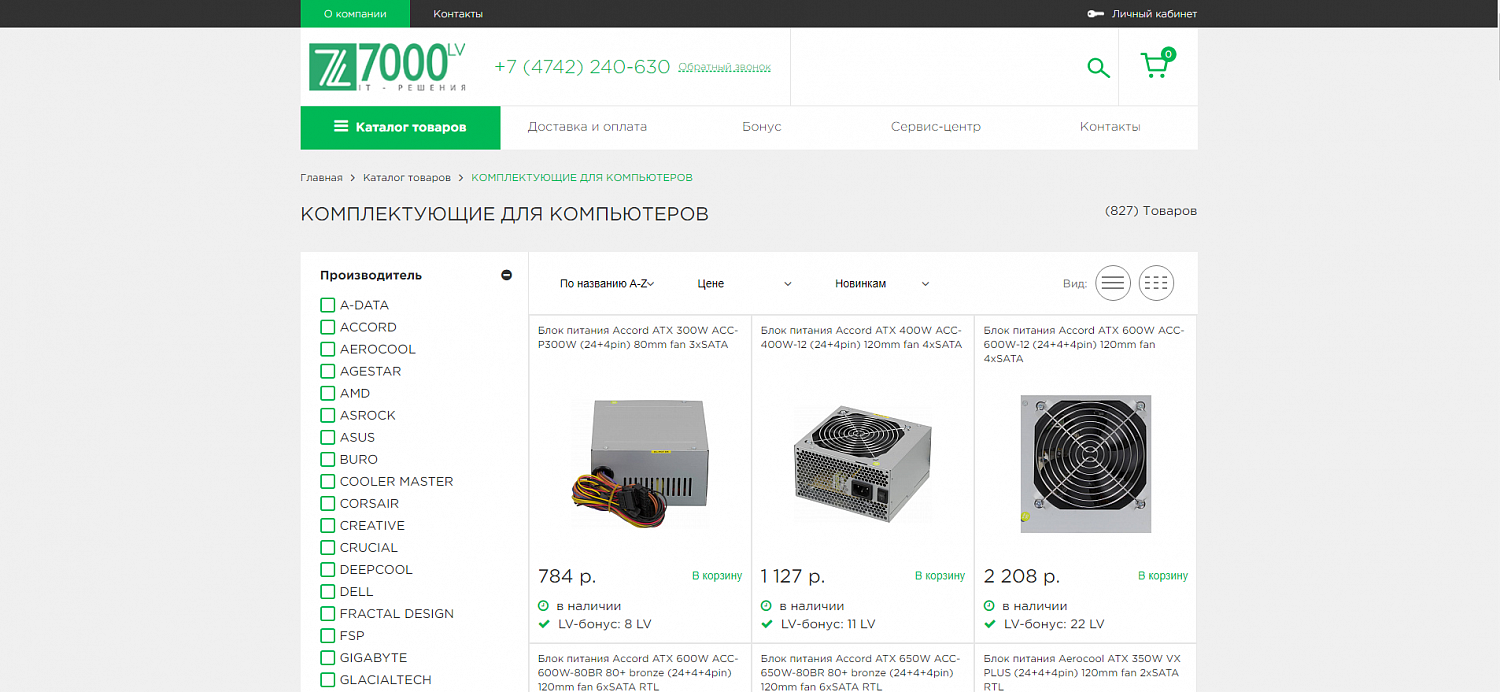Screen dimensions: 1500x692
Task: Open Accord ATX 400W product title
Action: pyautogui.click(x=861, y=337)
